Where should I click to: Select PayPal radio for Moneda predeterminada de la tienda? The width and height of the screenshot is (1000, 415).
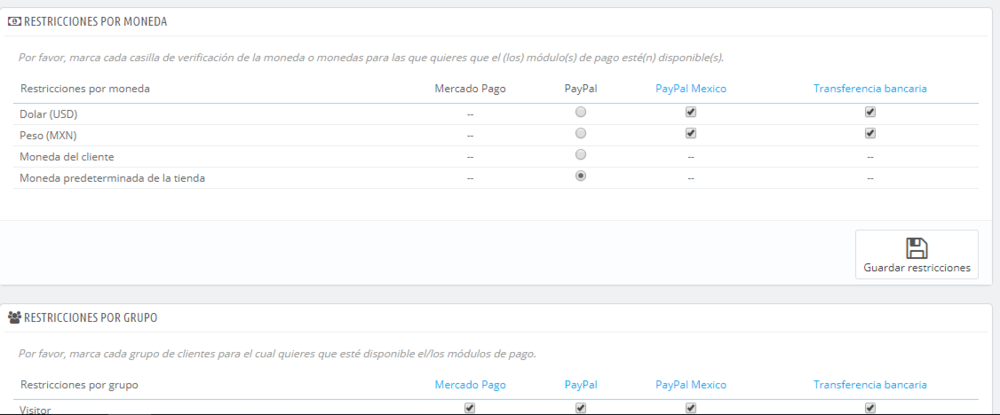tap(580, 176)
